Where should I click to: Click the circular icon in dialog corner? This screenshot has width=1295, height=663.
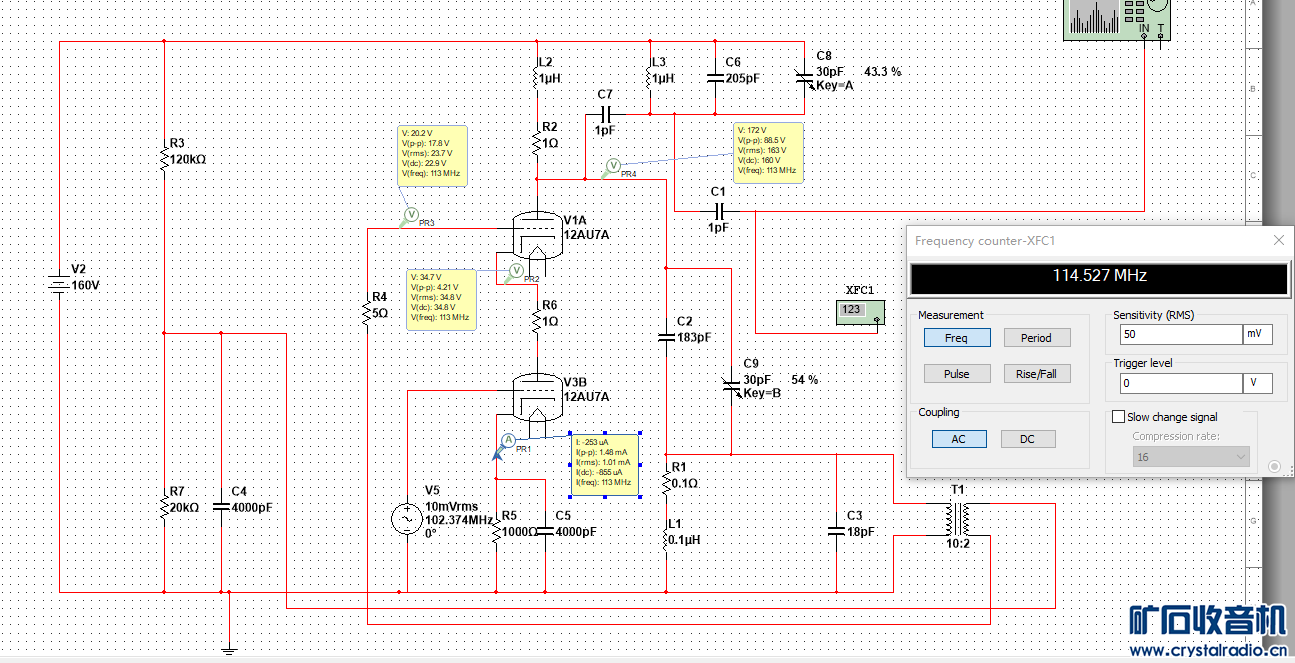point(1274,466)
